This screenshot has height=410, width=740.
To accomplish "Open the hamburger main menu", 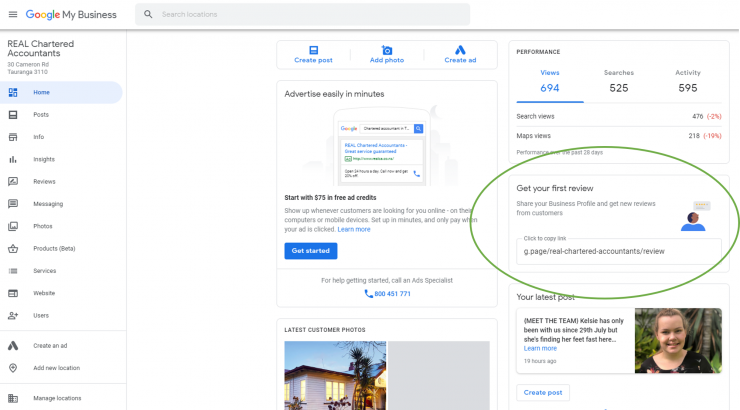I will click(x=13, y=15).
